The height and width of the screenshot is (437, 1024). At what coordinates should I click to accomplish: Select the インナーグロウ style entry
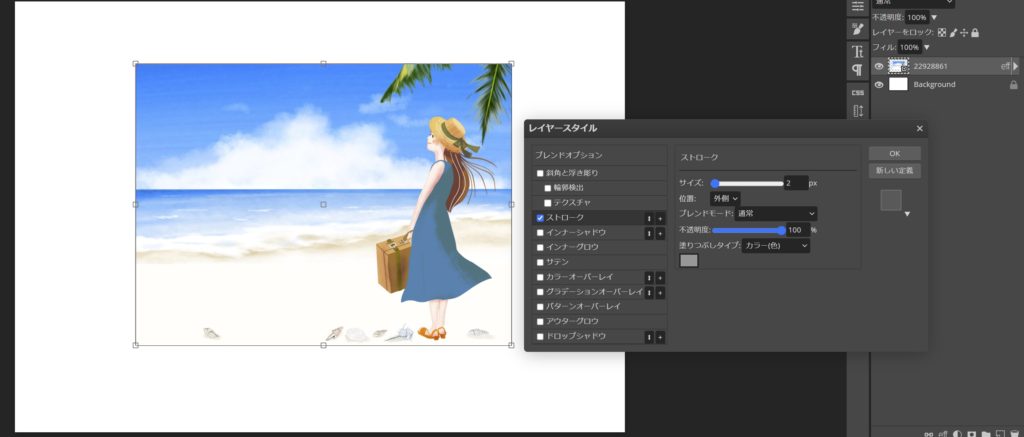tap(573, 247)
